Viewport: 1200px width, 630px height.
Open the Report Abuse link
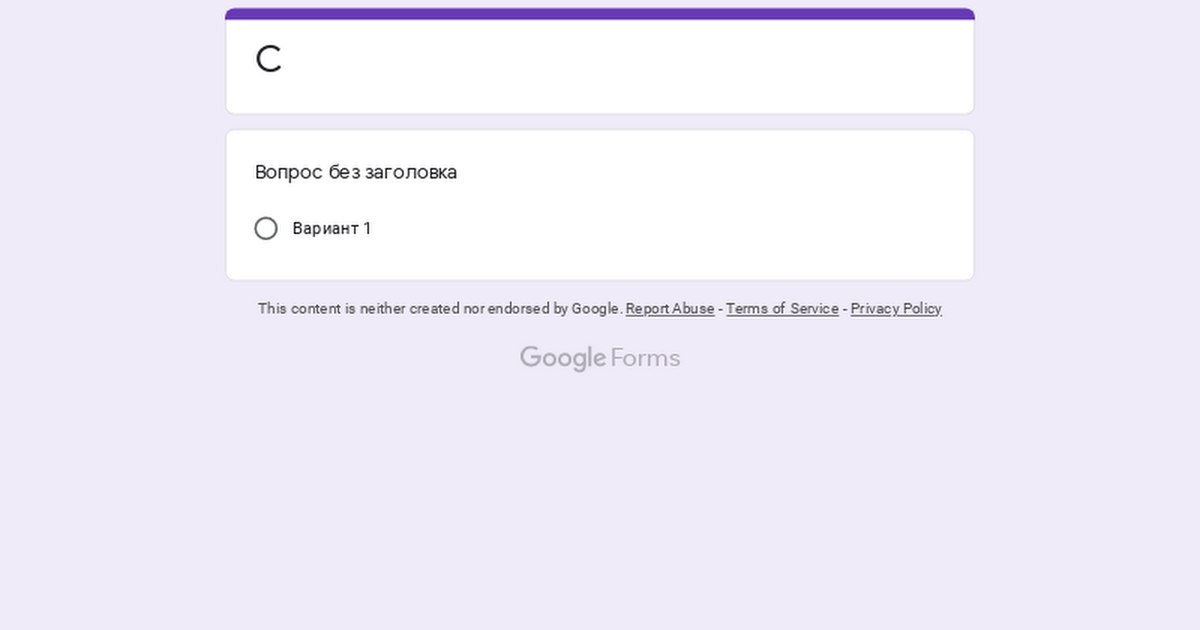[x=670, y=309]
